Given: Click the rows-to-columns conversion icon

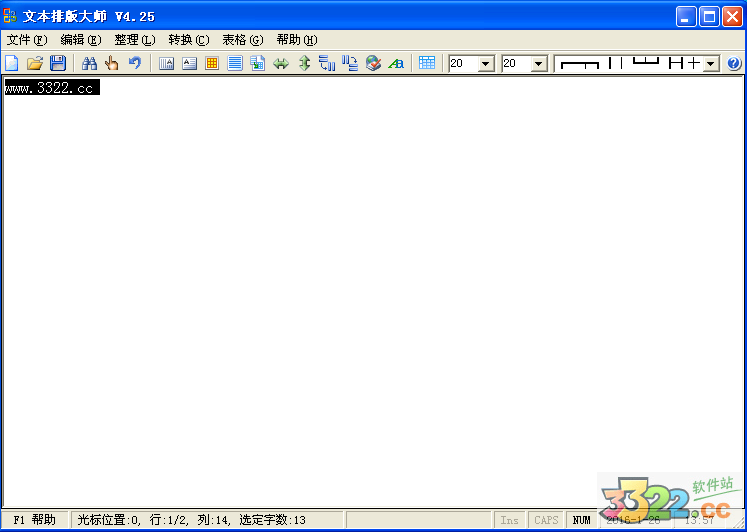Looking at the screenshot, I should point(327,63).
